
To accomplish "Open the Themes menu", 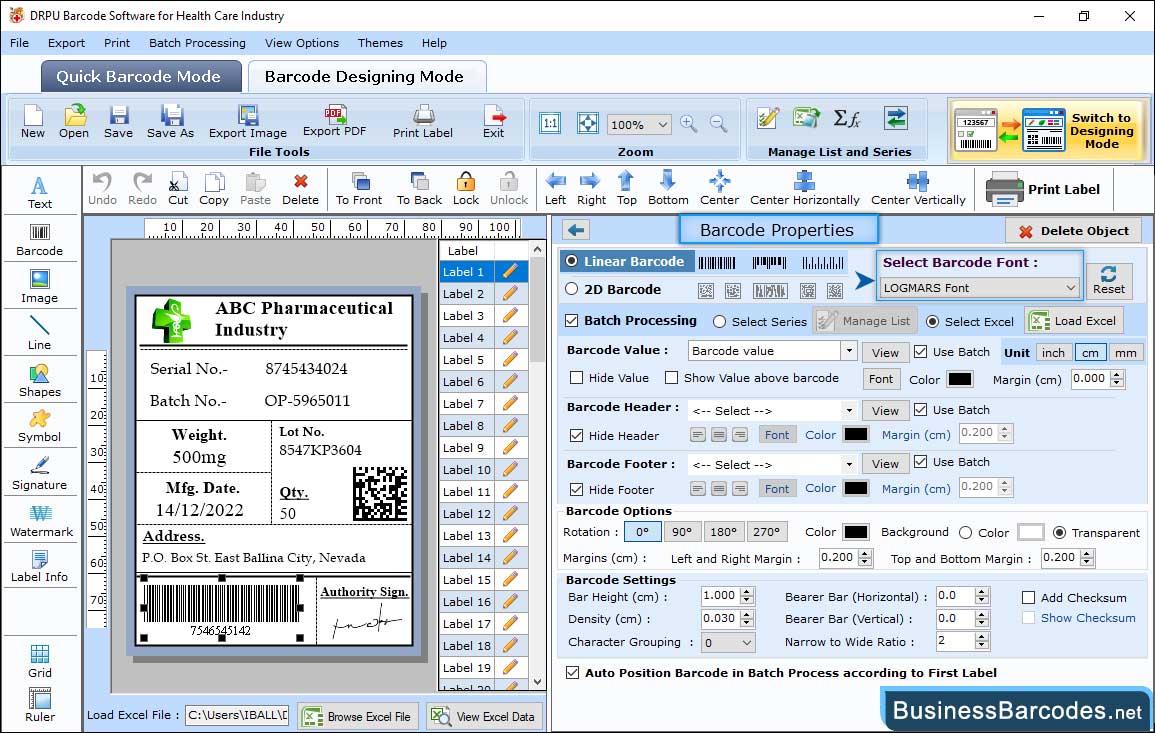I will click(380, 43).
